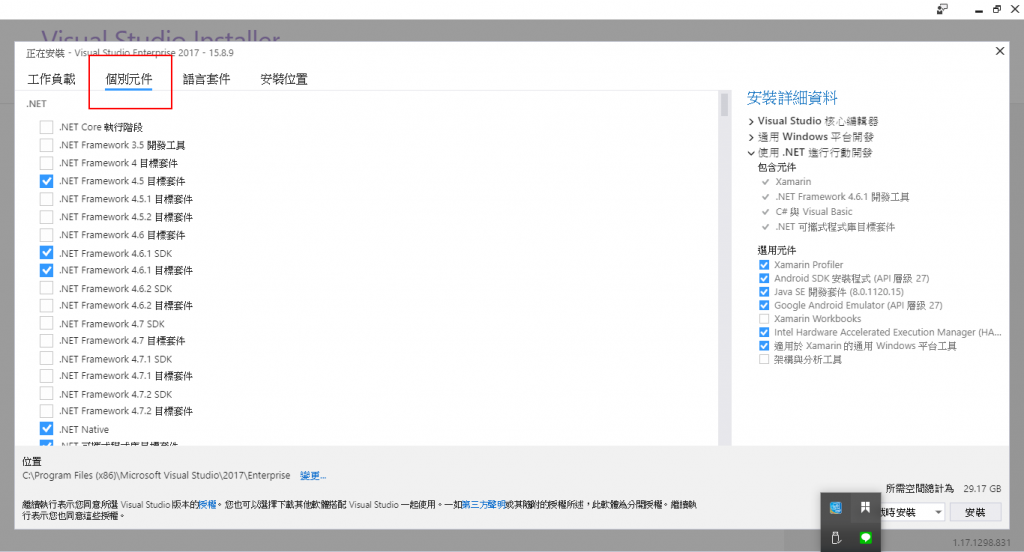Select the .NET Framework 4.7.1 SDK checkbox

coord(46,359)
